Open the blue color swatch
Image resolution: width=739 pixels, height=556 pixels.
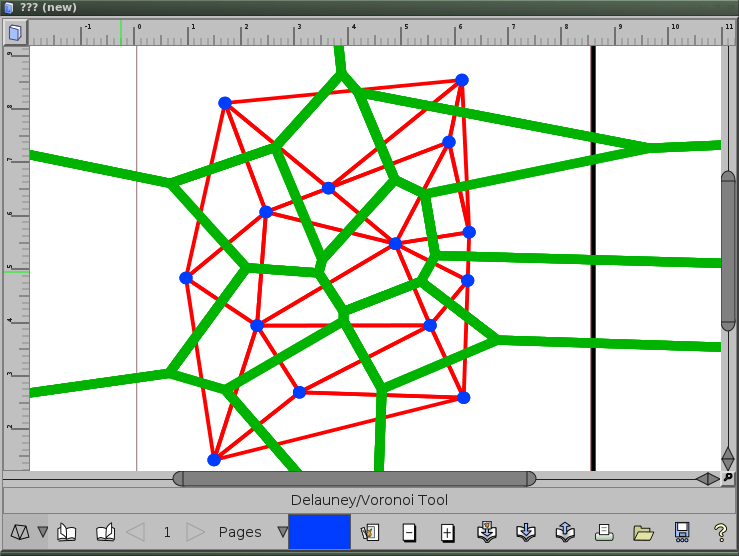[319, 532]
